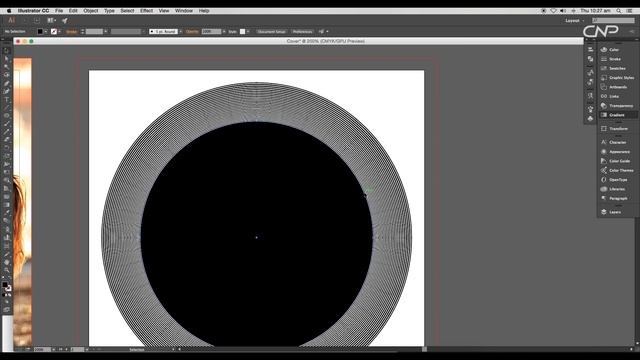Select the Zoom tool
The height and width of the screenshot is (360, 640).
click(6, 270)
